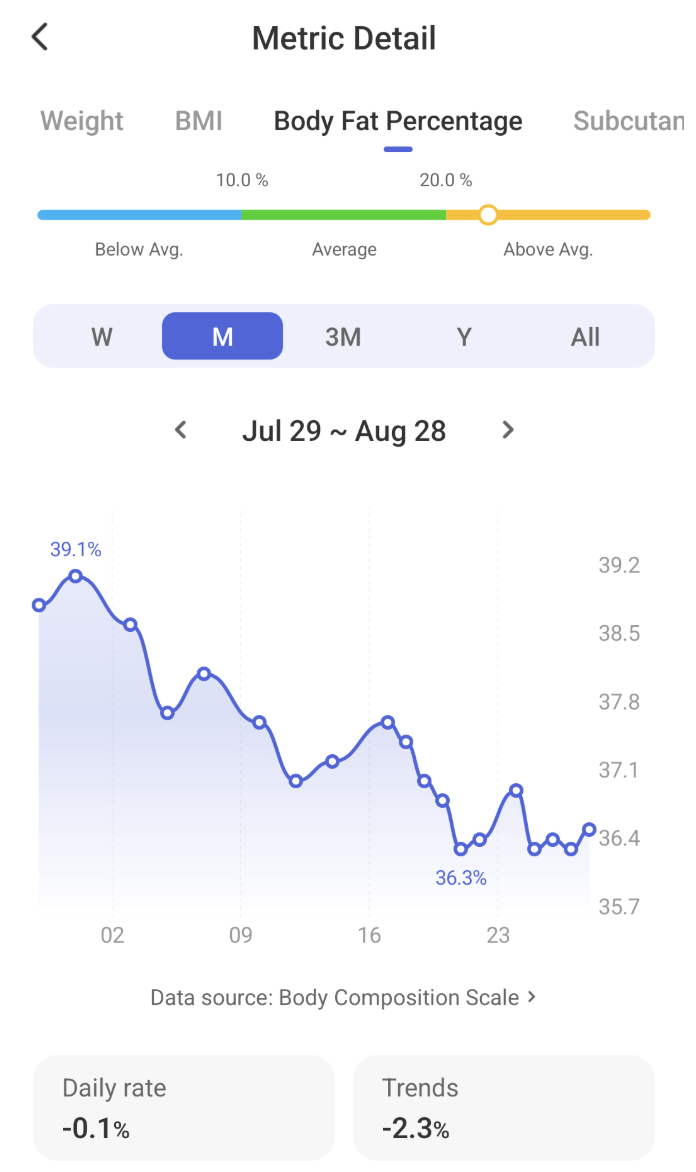Advance to next month with right chevron

pos(508,430)
